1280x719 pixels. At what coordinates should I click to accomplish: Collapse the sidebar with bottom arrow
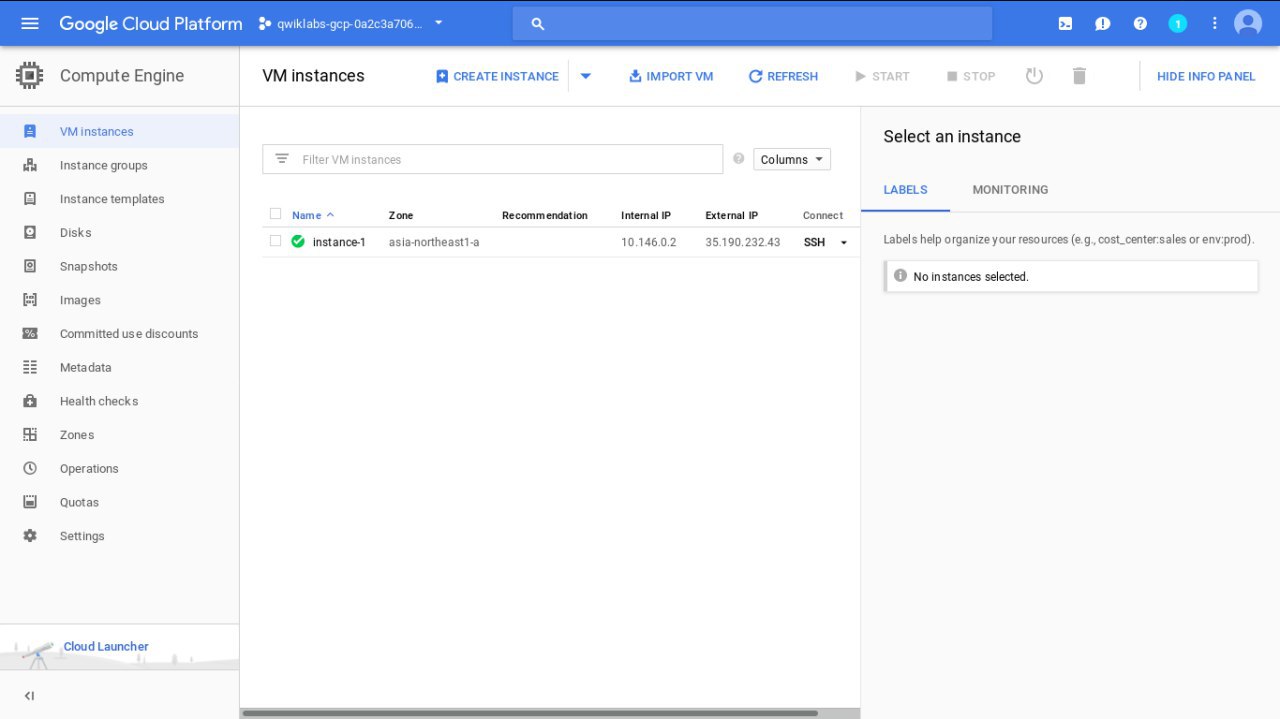[x=29, y=696]
